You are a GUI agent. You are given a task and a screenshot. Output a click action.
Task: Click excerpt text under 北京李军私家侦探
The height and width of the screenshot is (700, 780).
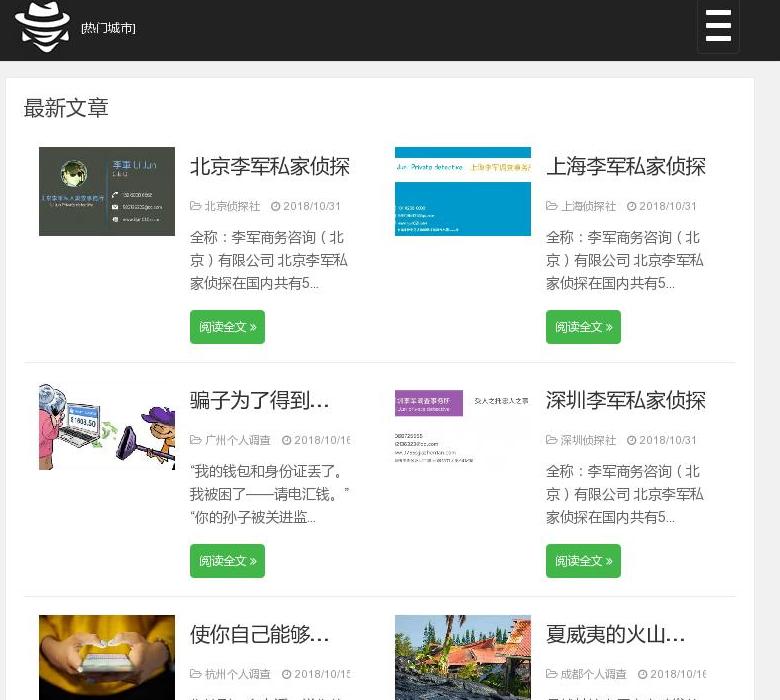(x=269, y=260)
